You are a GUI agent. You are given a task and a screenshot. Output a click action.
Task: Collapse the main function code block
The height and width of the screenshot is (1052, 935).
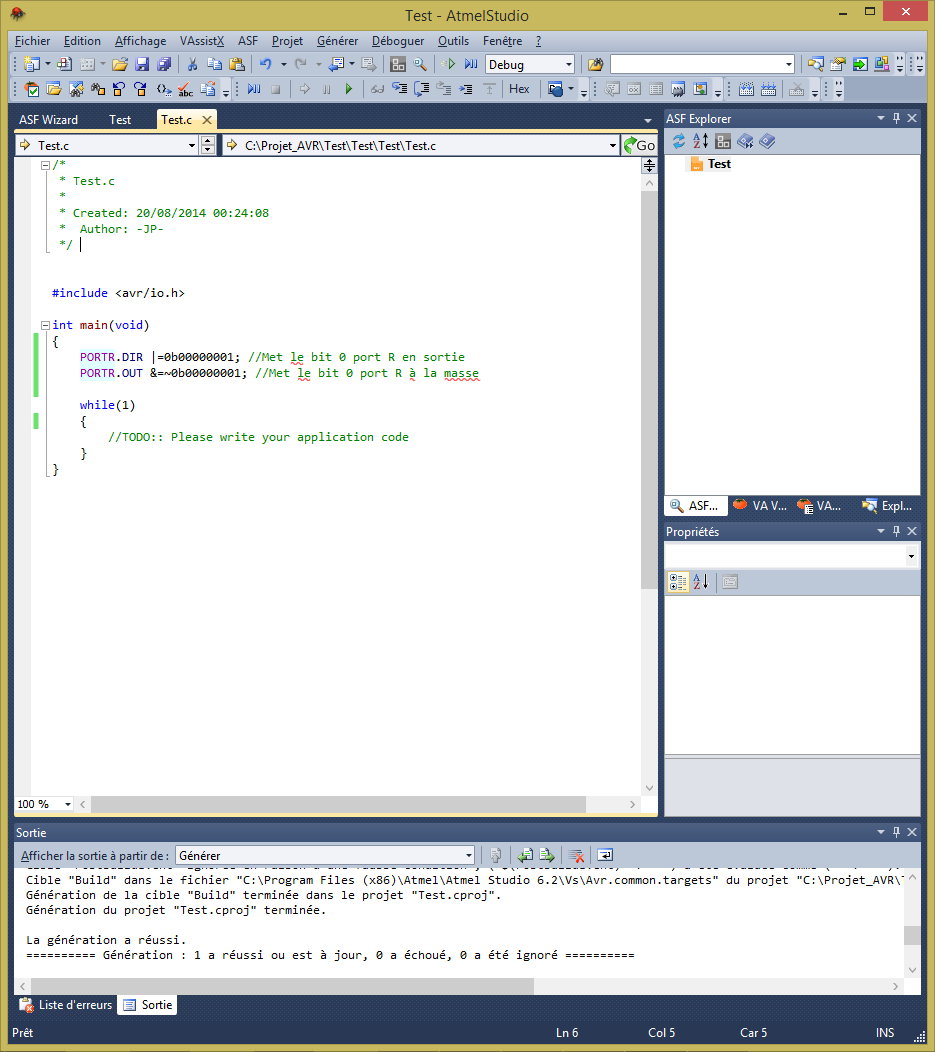(45, 325)
